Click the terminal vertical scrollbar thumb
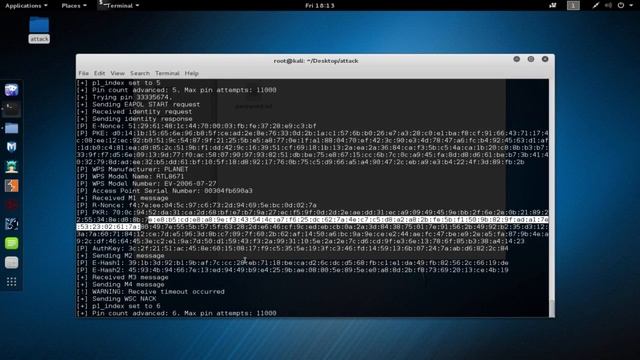640x360 pixels. click(552, 308)
